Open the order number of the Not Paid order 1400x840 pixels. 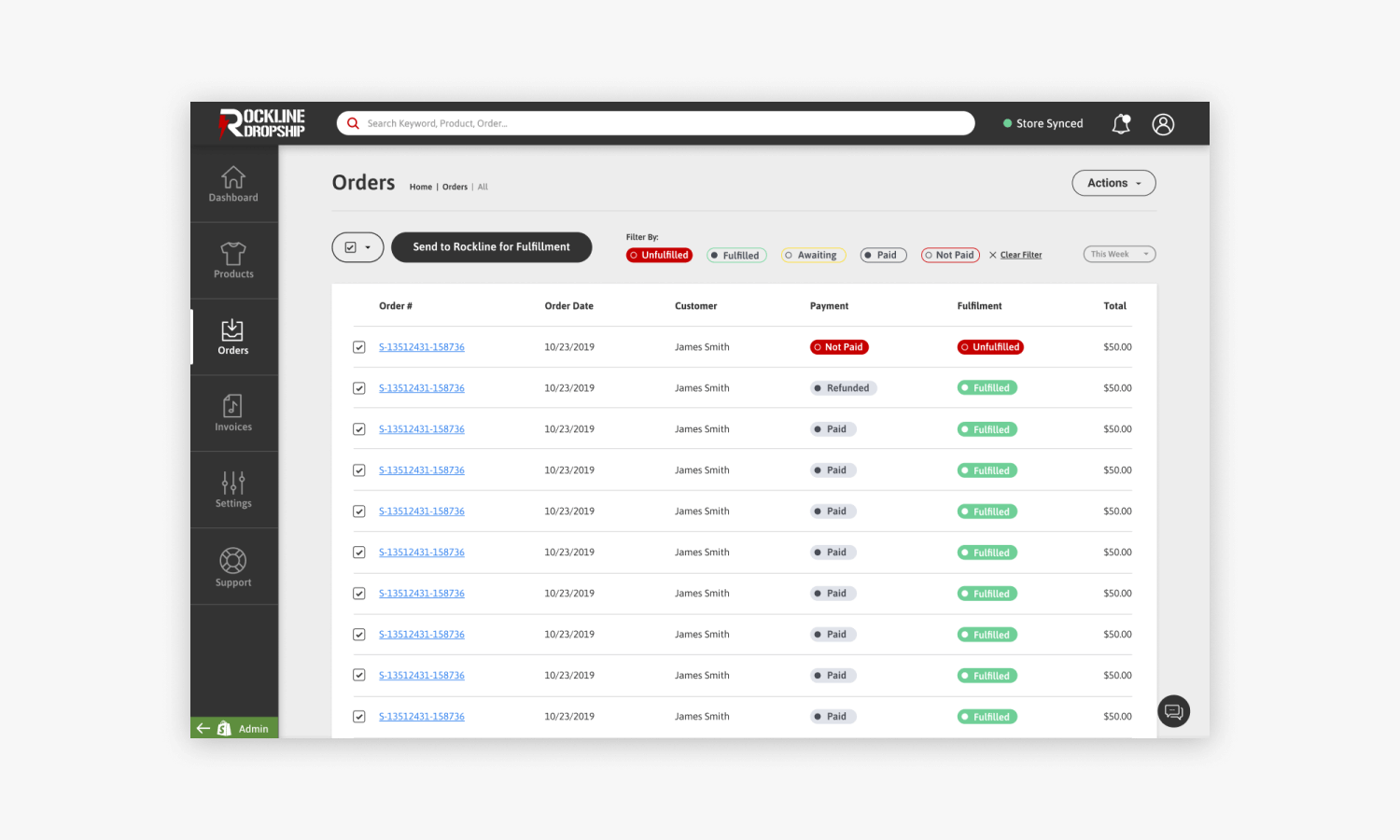coord(422,347)
